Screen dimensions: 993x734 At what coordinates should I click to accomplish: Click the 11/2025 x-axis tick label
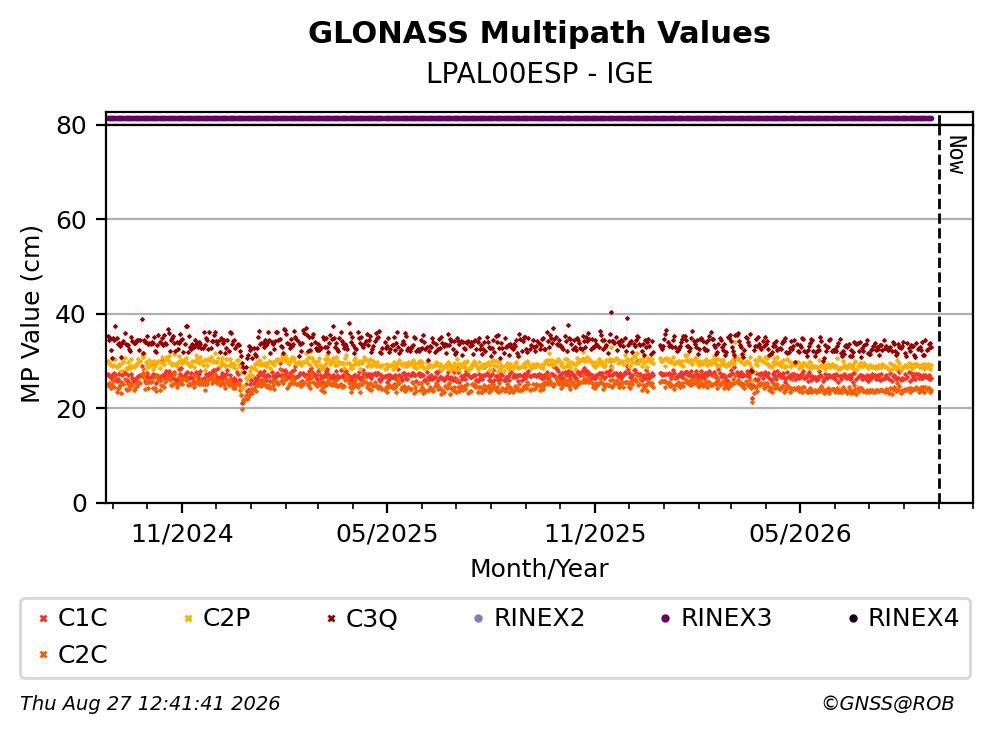click(x=595, y=534)
